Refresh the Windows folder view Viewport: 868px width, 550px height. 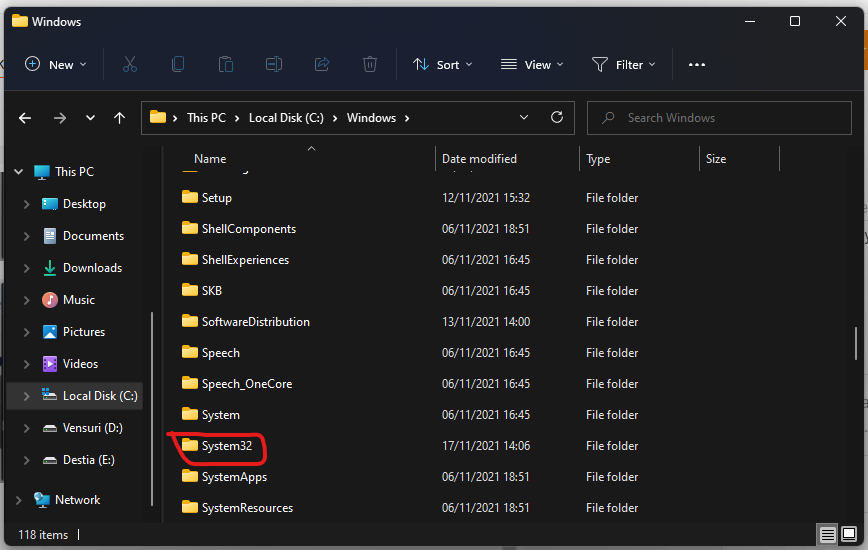tap(557, 117)
